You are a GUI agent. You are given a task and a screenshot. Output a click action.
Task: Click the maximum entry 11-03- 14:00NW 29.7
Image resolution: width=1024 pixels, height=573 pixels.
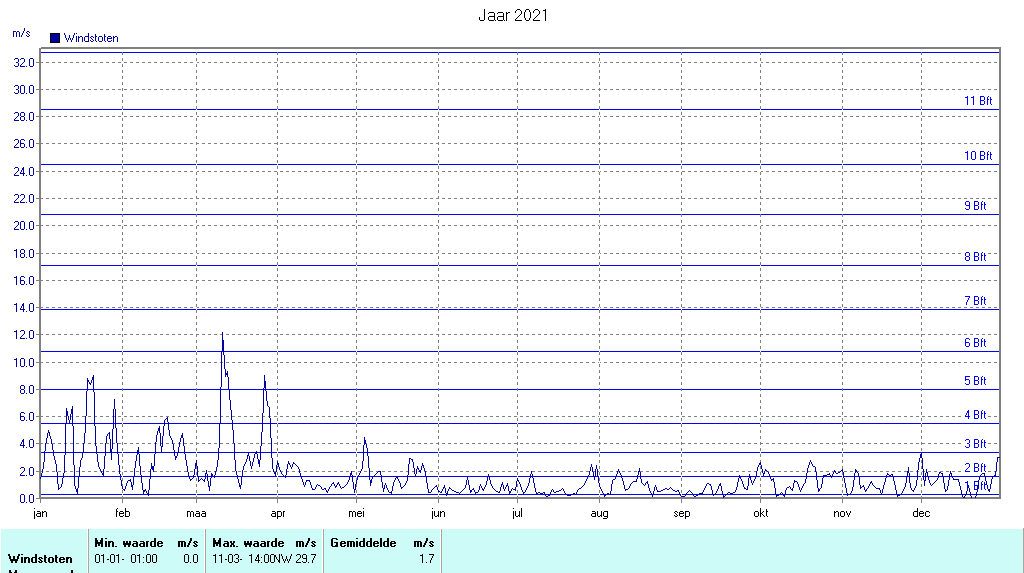pyautogui.click(x=264, y=559)
